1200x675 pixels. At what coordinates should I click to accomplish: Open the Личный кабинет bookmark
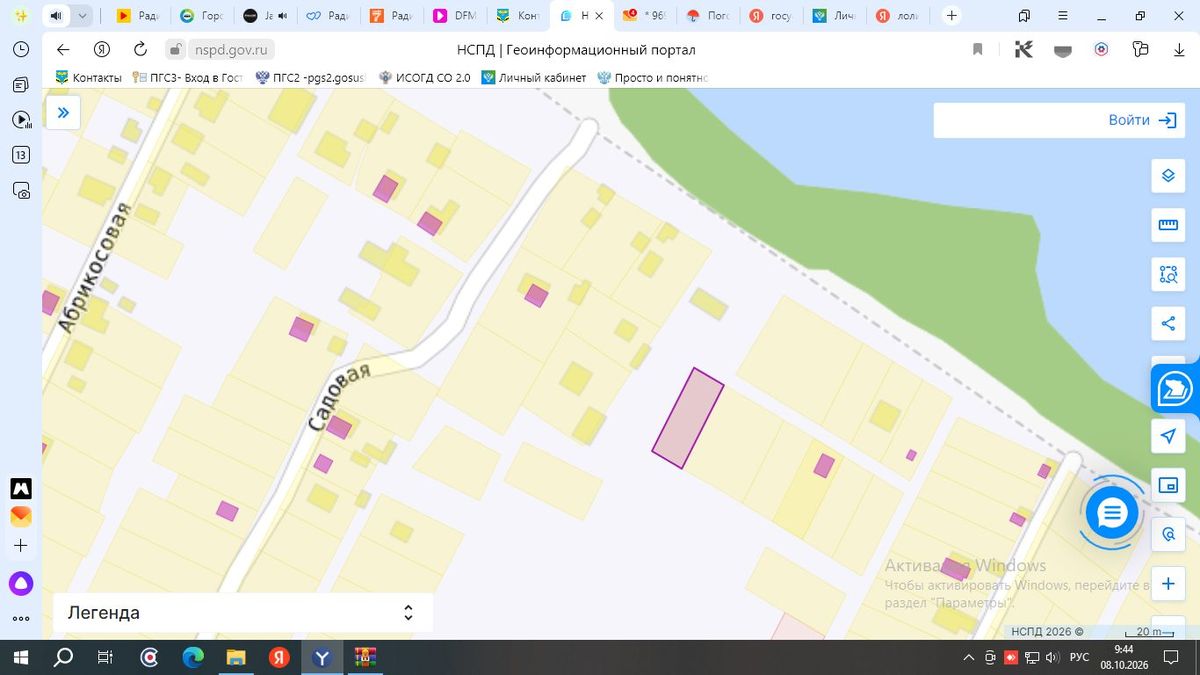click(533, 77)
